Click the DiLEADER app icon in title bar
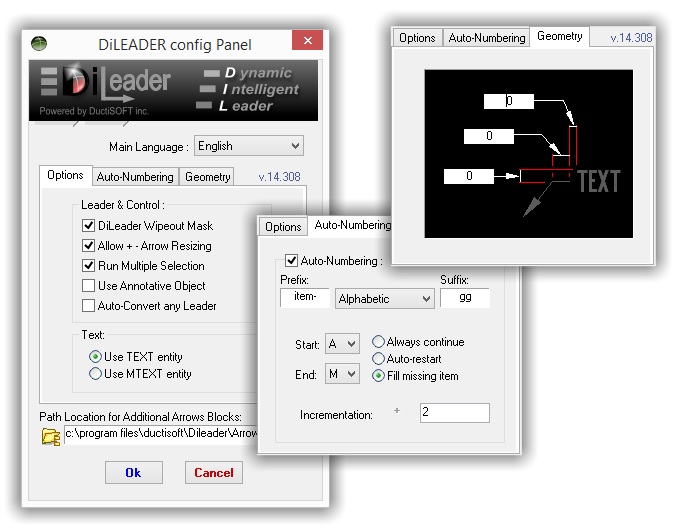 [39, 44]
